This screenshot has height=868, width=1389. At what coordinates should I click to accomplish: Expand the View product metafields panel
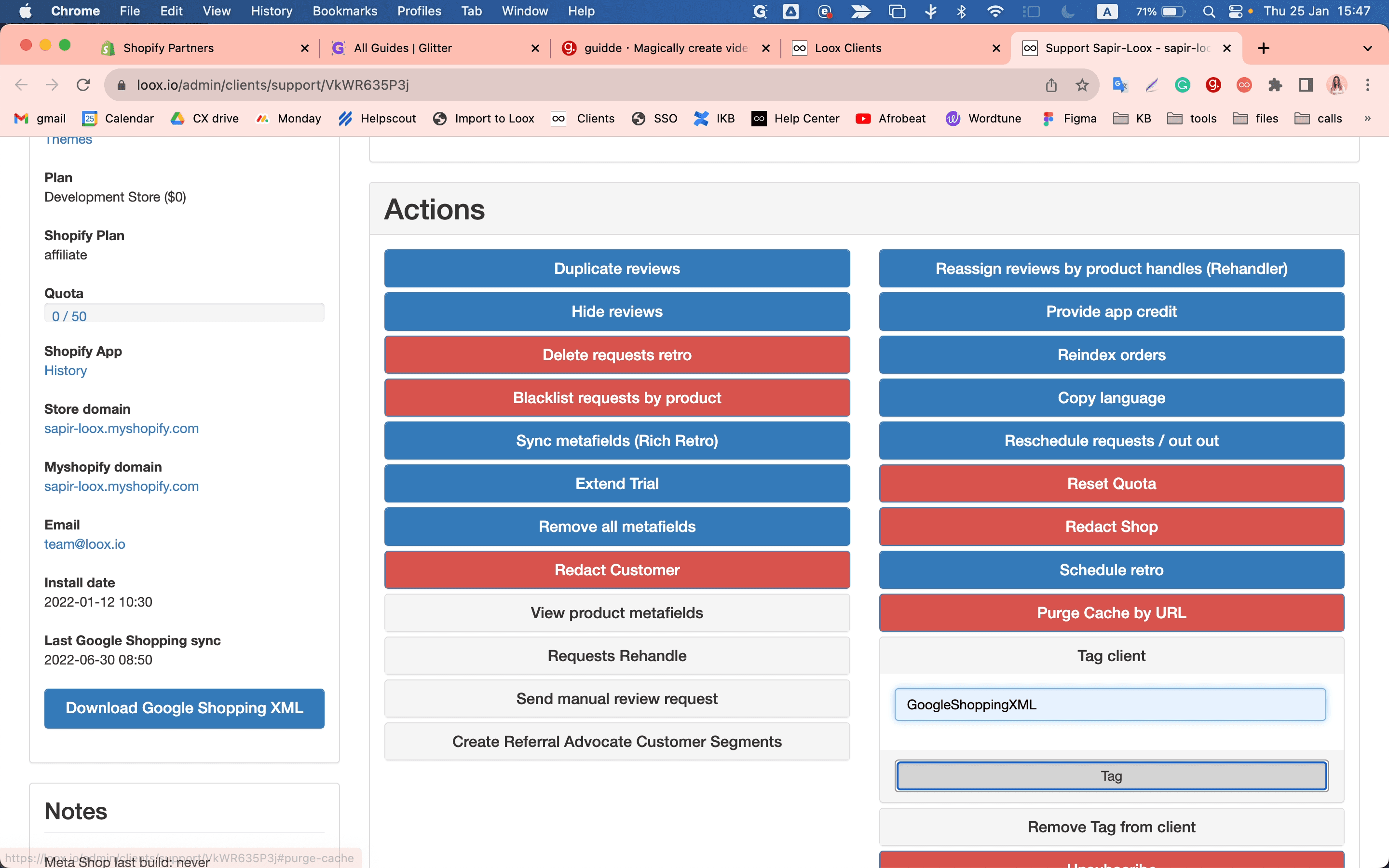click(617, 612)
